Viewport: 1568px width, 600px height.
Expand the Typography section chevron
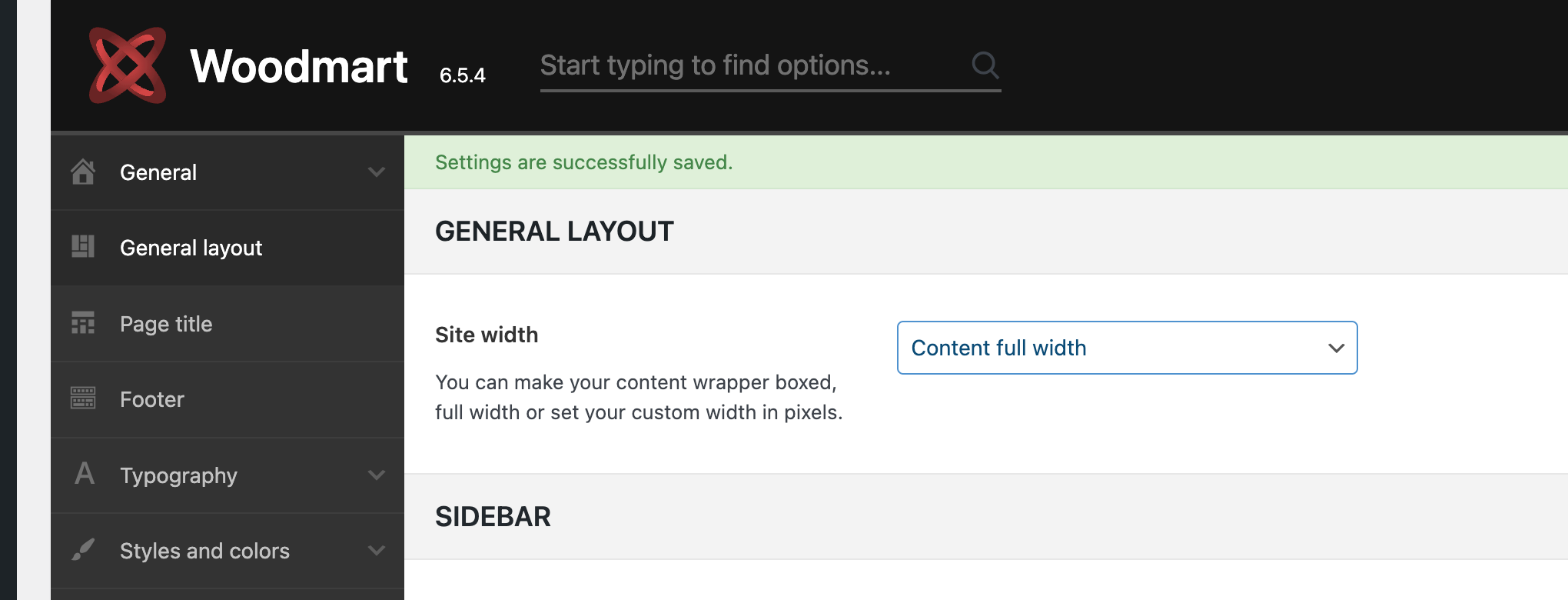point(377,475)
